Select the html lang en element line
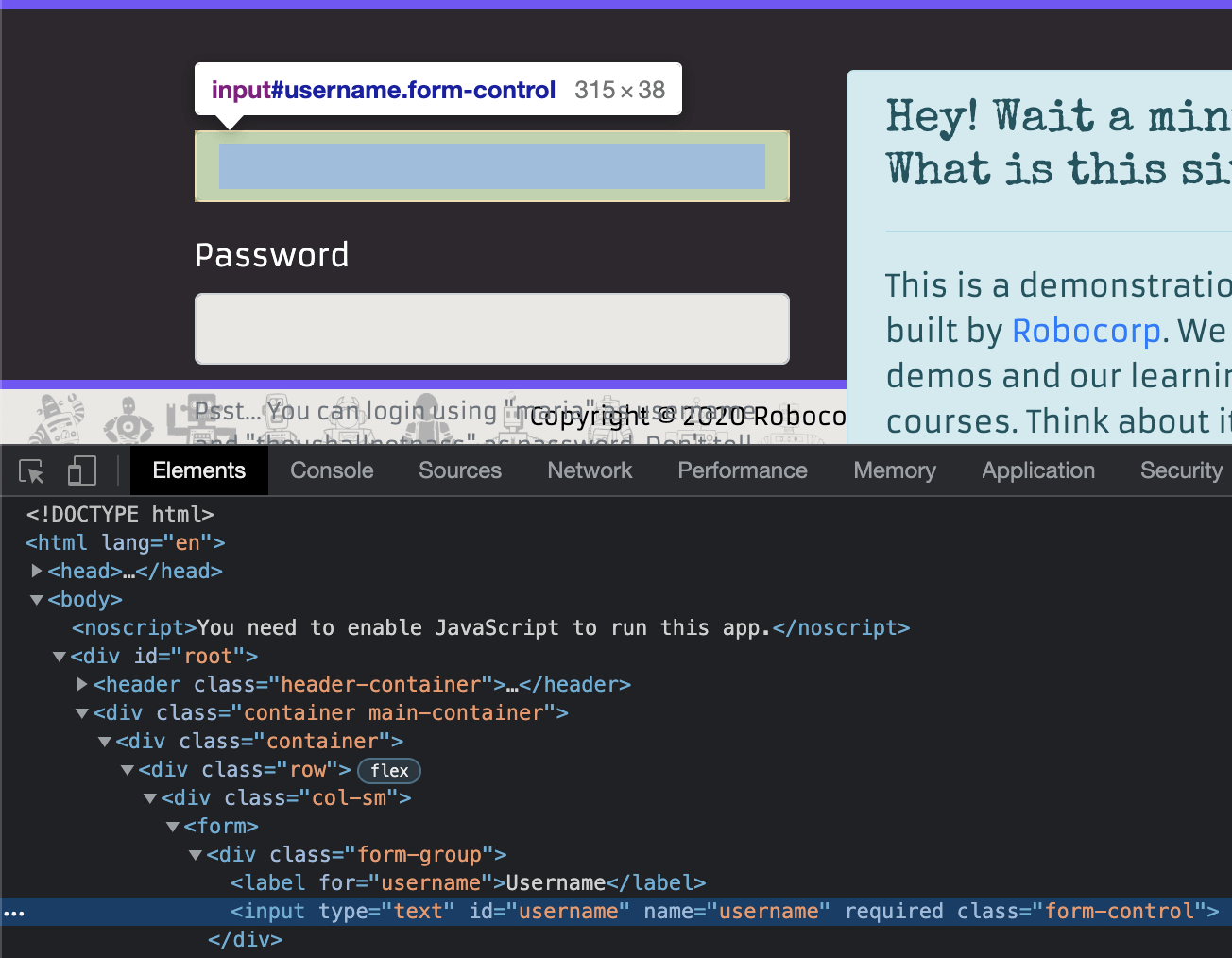The image size is (1232, 958). [x=125, y=542]
